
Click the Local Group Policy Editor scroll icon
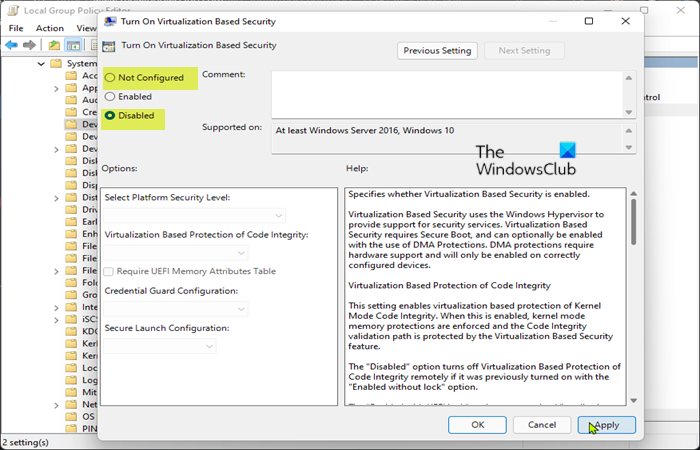pos(13,10)
